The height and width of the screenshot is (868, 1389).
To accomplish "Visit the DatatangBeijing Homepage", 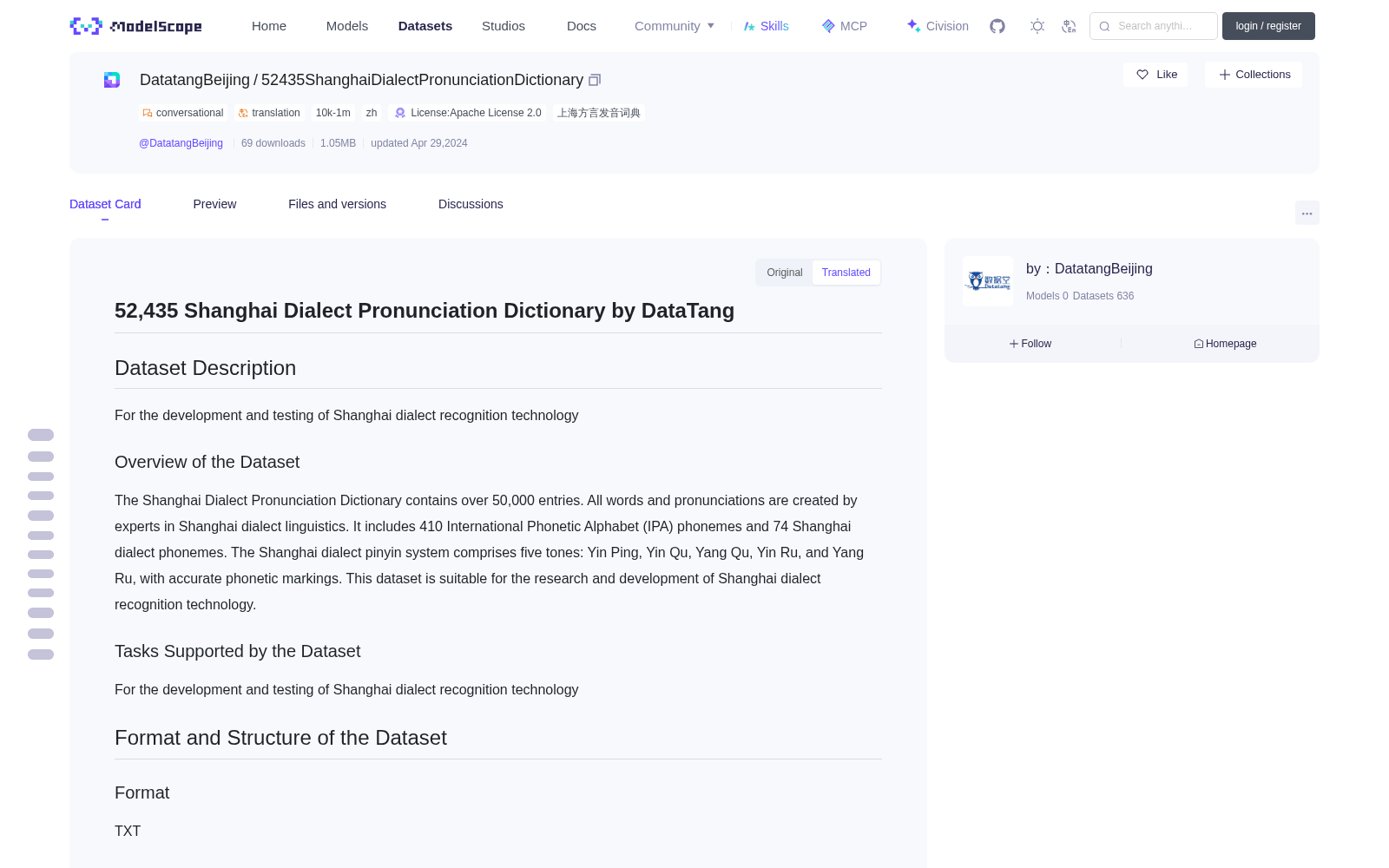I will coord(1225,344).
